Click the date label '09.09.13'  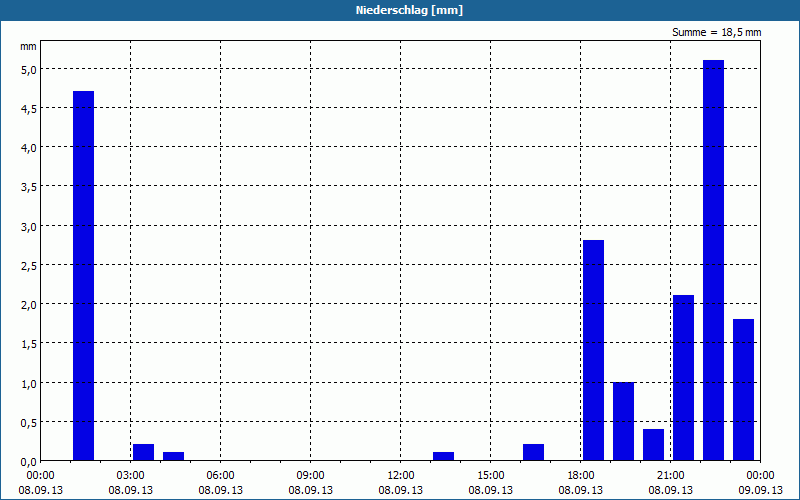[x=760, y=490]
